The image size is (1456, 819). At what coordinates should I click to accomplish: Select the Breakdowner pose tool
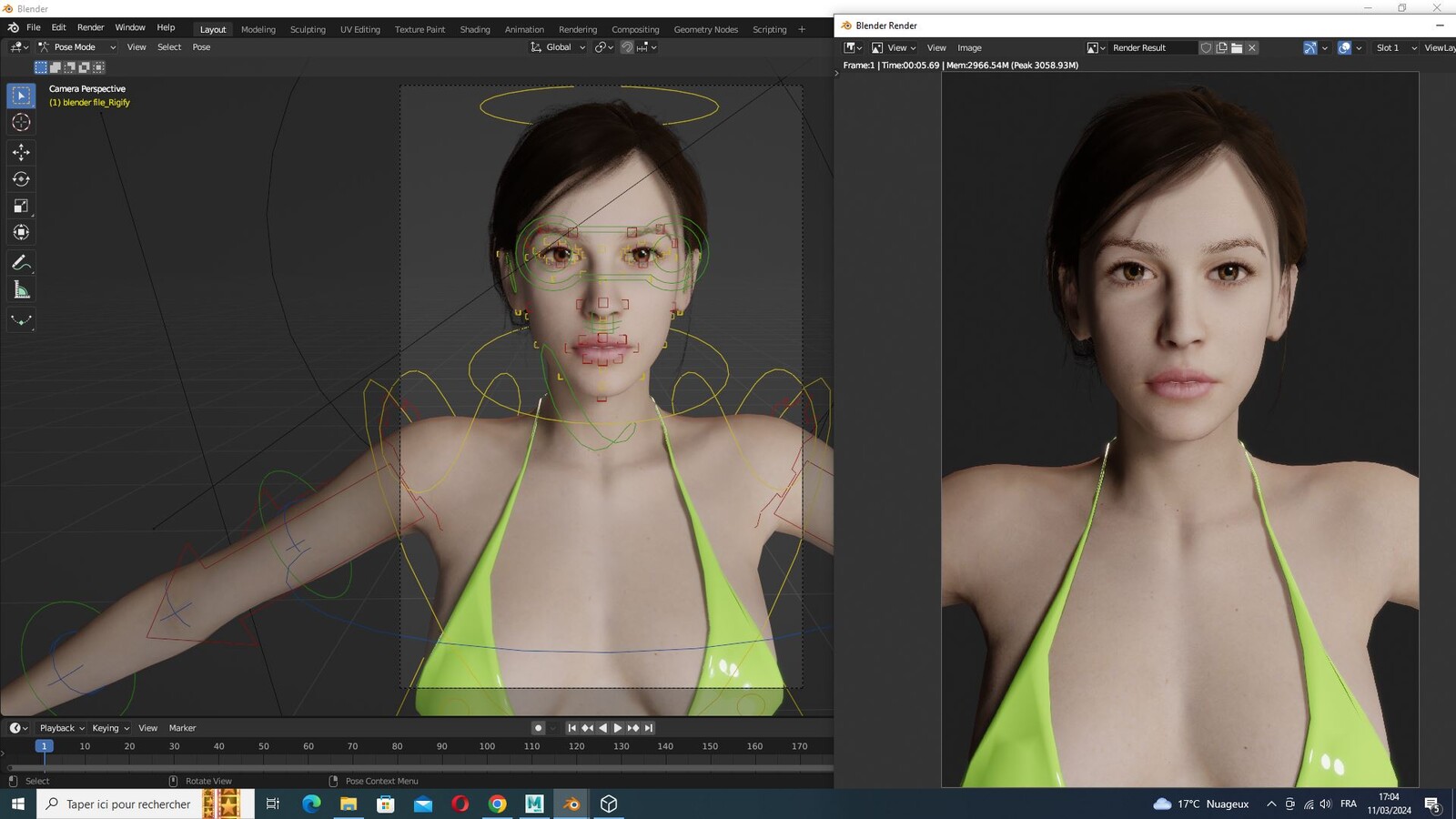point(21,320)
